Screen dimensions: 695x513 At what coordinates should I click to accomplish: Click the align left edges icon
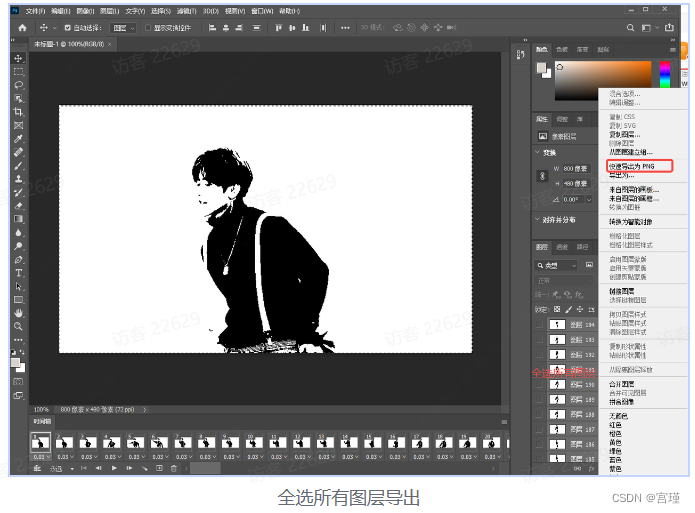click(x=212, y=27)
